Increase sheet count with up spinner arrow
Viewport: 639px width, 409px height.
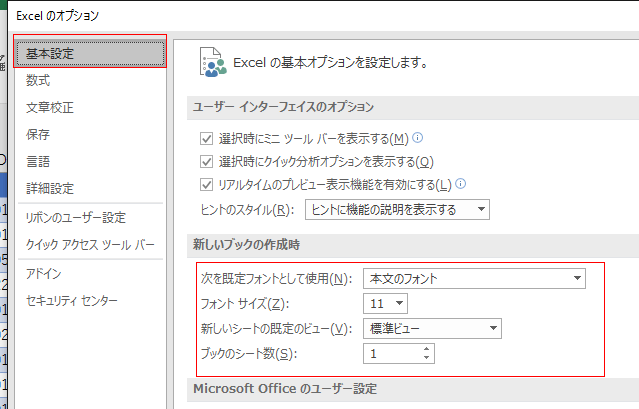[x=426, y=349]
